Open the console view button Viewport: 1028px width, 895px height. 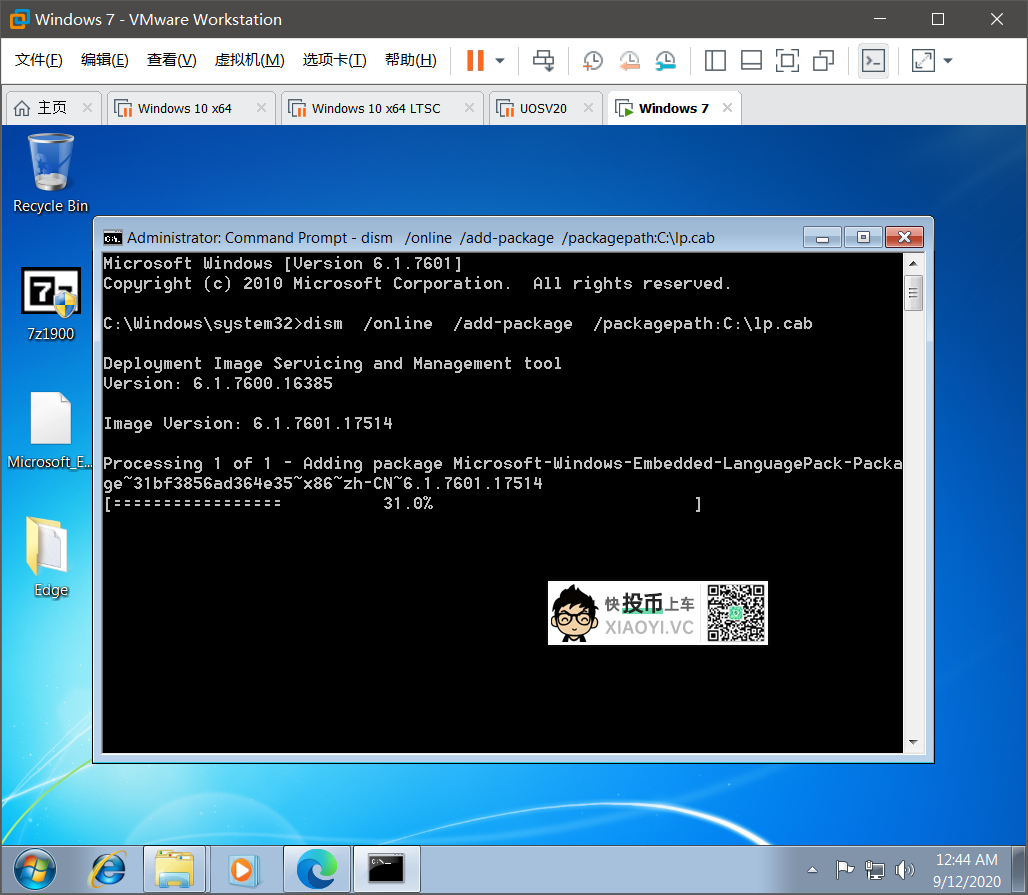click(x=873, y=61)
